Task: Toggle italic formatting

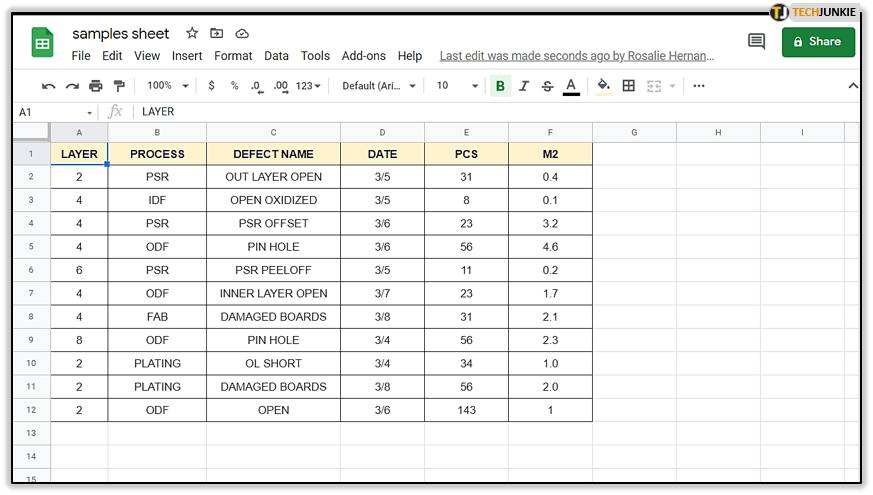Action: pyautogui.click(x=524, y=86)
